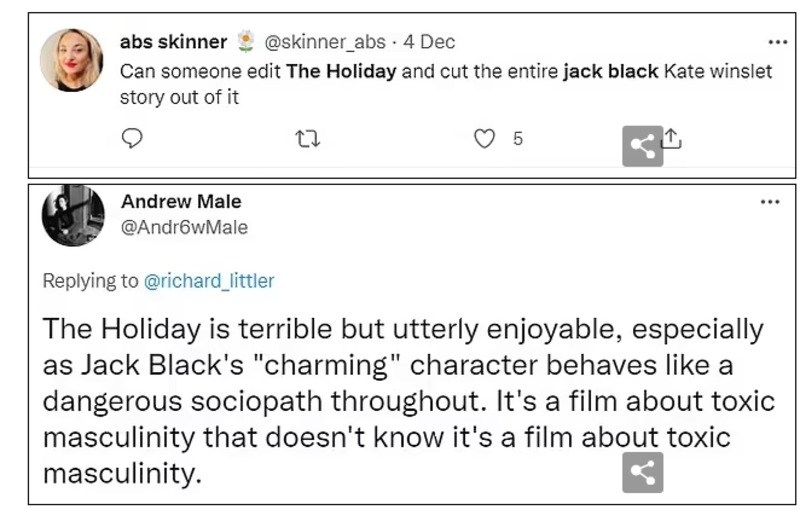The height and width of the screenshot is (510, 800).
Task: Click bold "jack black" text in first tweet
Action: tap(610, 73)
